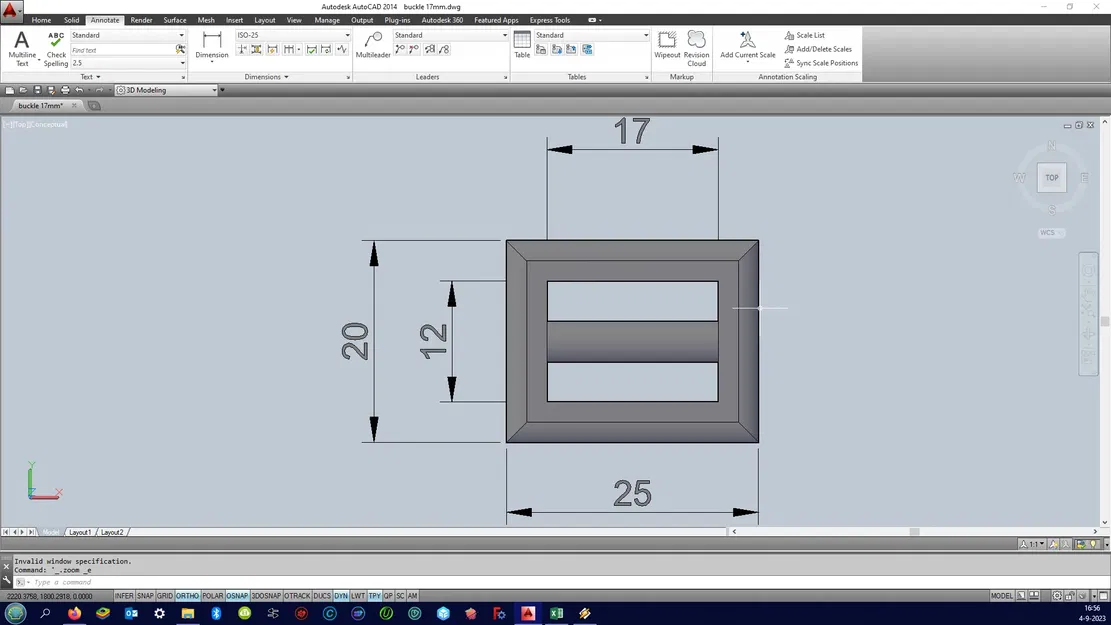Select the buckle 17mm drawing tab
This screenshot has height=625, width=1111.
click(x=40, y=106)
